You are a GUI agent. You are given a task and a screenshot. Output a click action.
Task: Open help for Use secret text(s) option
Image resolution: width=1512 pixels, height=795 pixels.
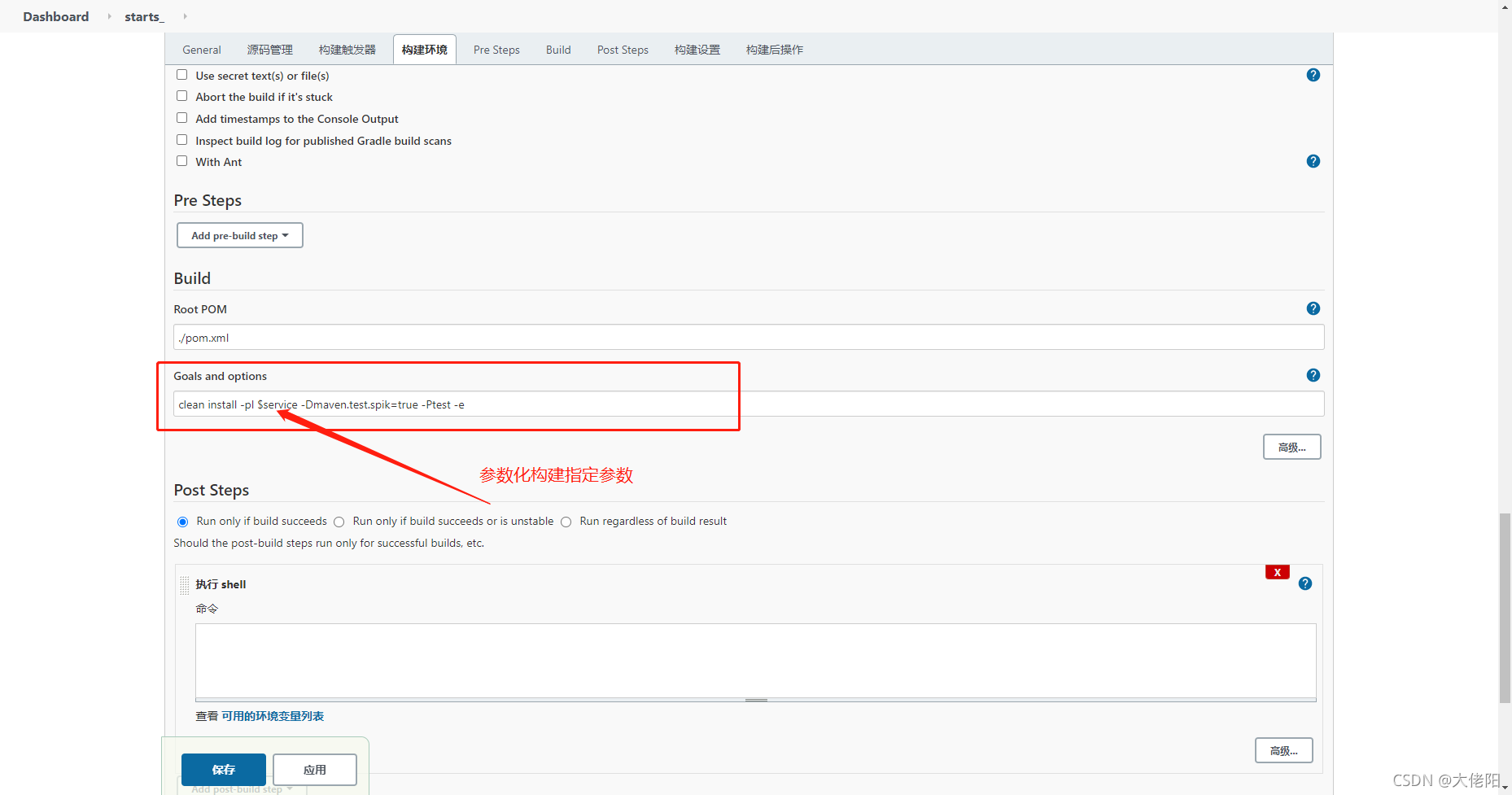pyautogui.click(x=1313, y=75)
